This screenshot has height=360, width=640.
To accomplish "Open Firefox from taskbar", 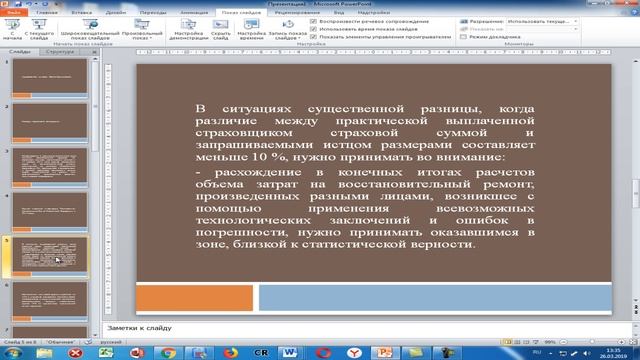I will 230,353.
